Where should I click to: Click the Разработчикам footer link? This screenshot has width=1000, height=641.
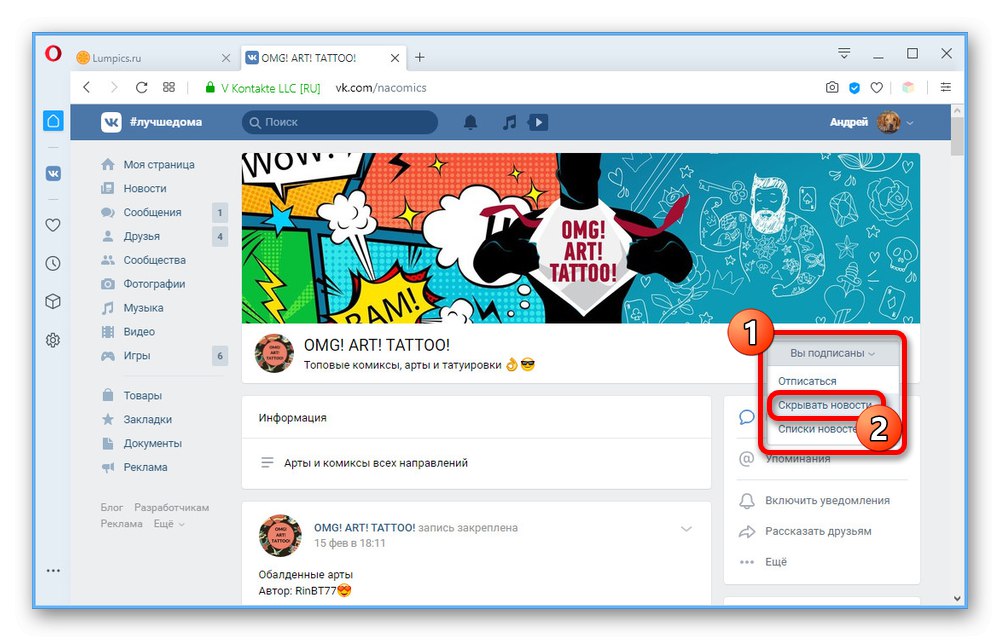[x=172, y=508]
